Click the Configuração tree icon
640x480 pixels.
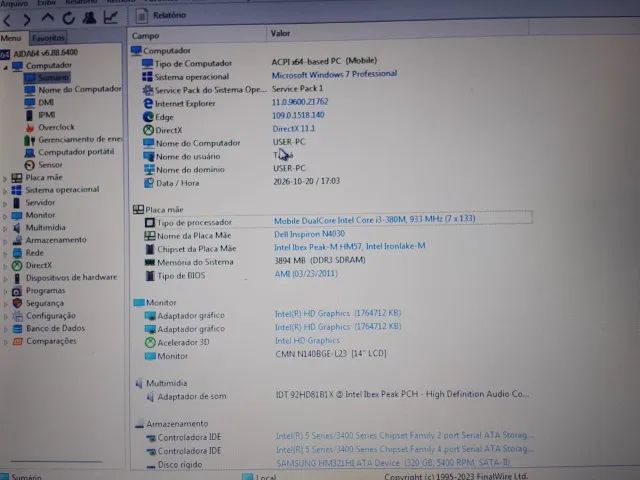(x=17, y=316)
